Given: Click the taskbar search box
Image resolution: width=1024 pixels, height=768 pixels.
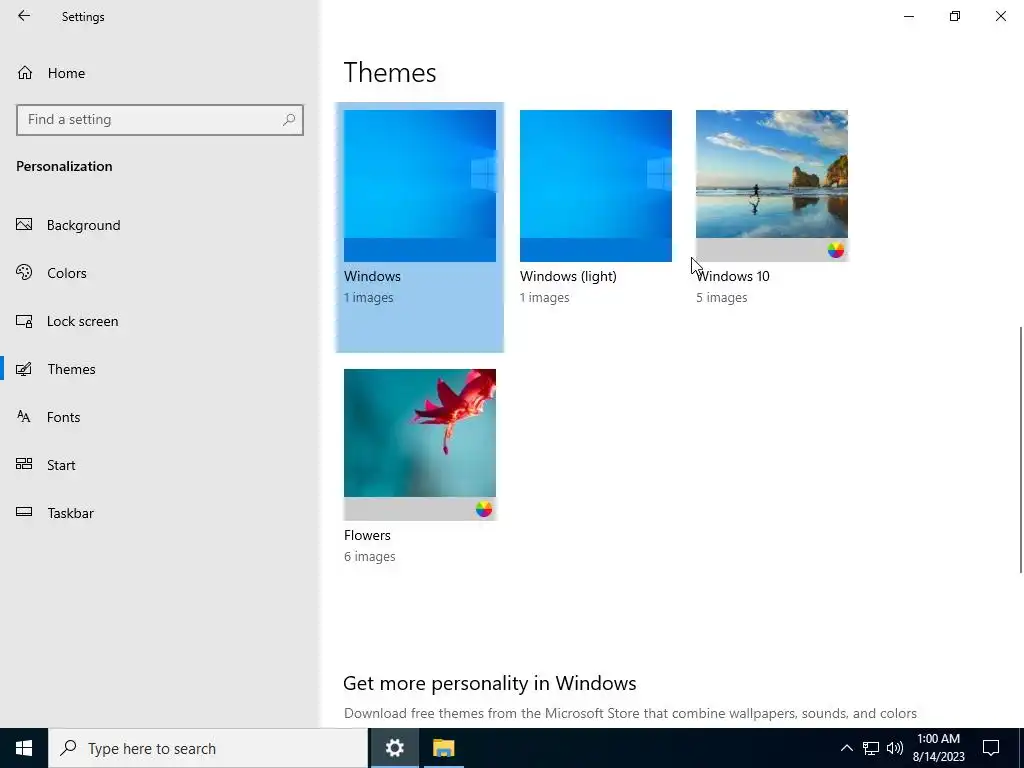Looking at the screenshot, I should pos(208,748).
